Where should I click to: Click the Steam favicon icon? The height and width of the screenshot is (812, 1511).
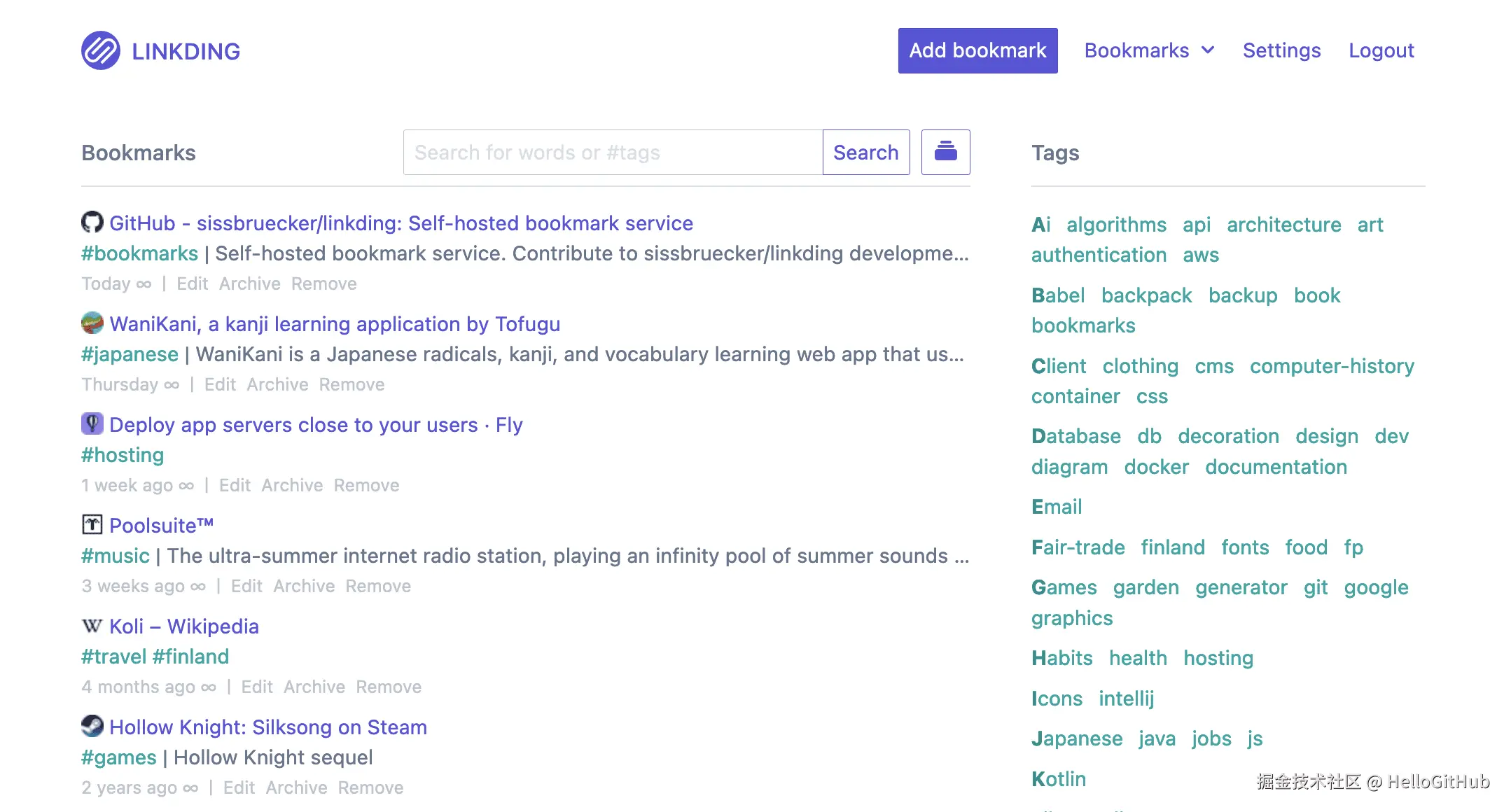[92, 727]
